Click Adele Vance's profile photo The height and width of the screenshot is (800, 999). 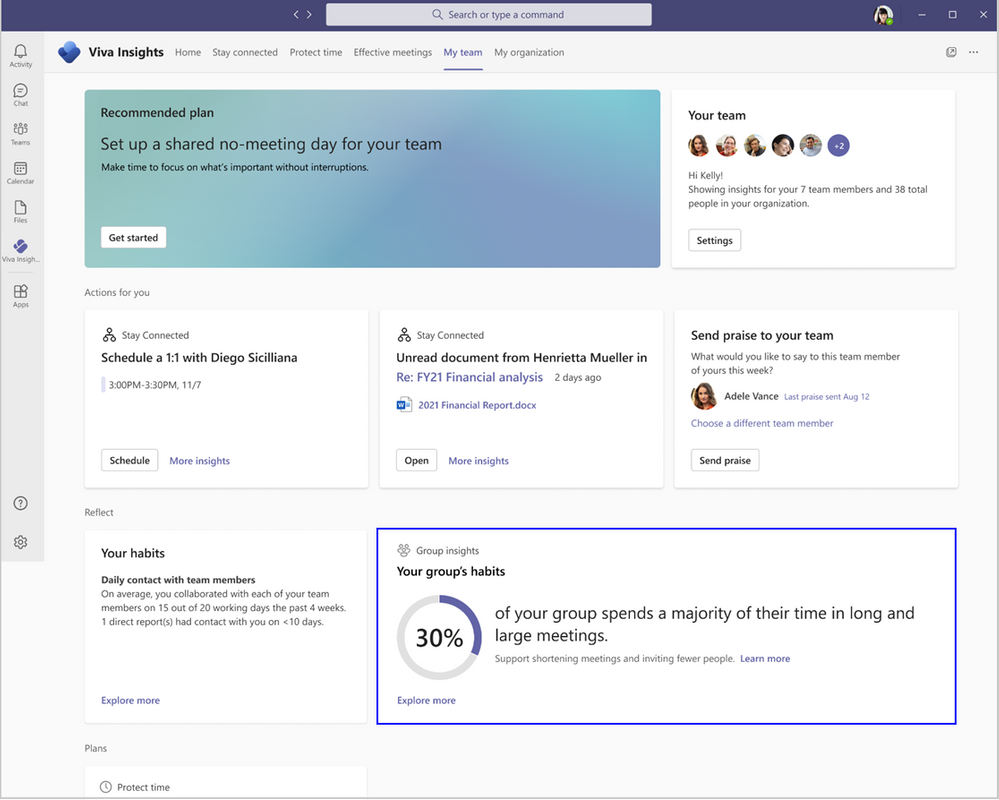(704, 396)
